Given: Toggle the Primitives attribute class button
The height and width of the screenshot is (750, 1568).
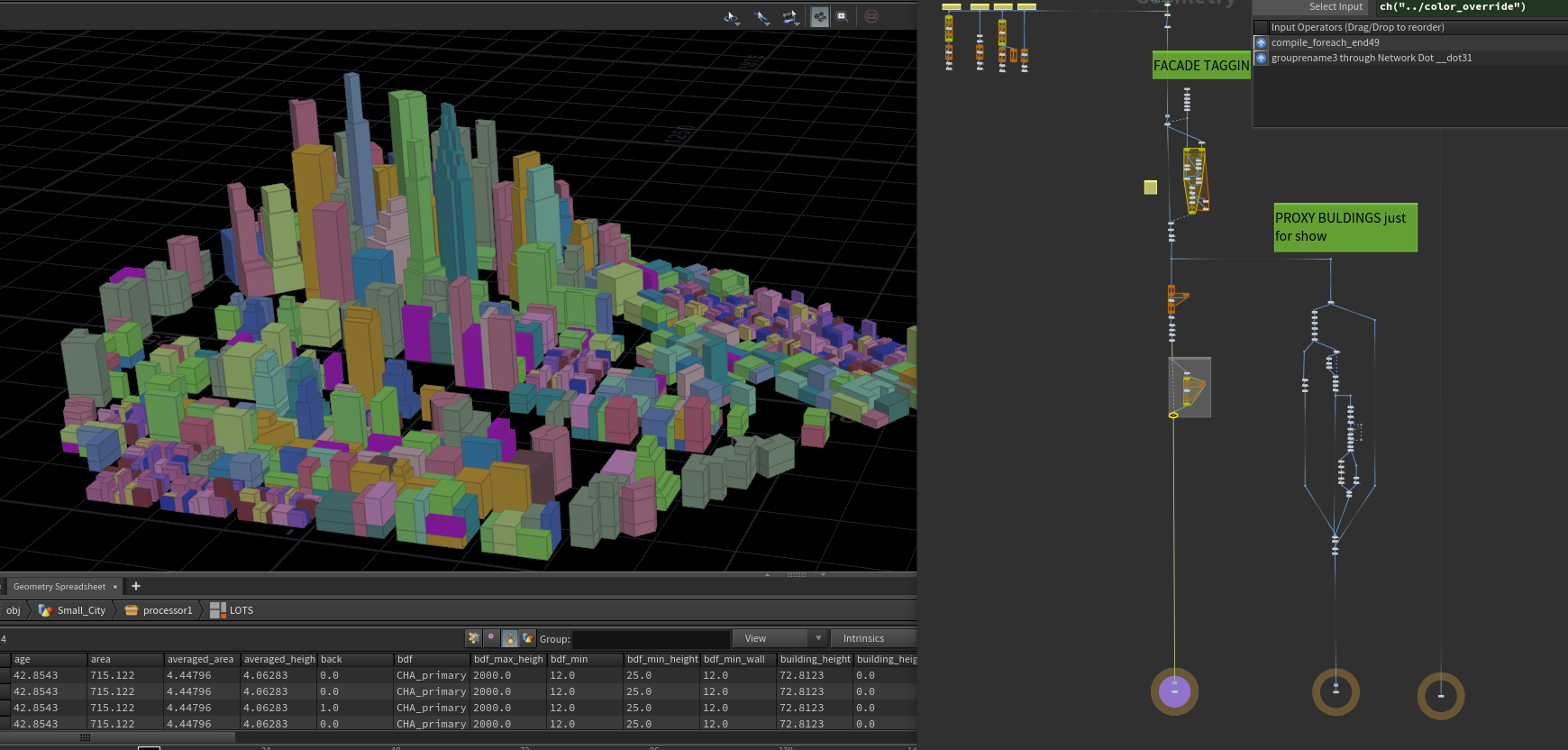Looking at the screenshot, I should 510,638.
